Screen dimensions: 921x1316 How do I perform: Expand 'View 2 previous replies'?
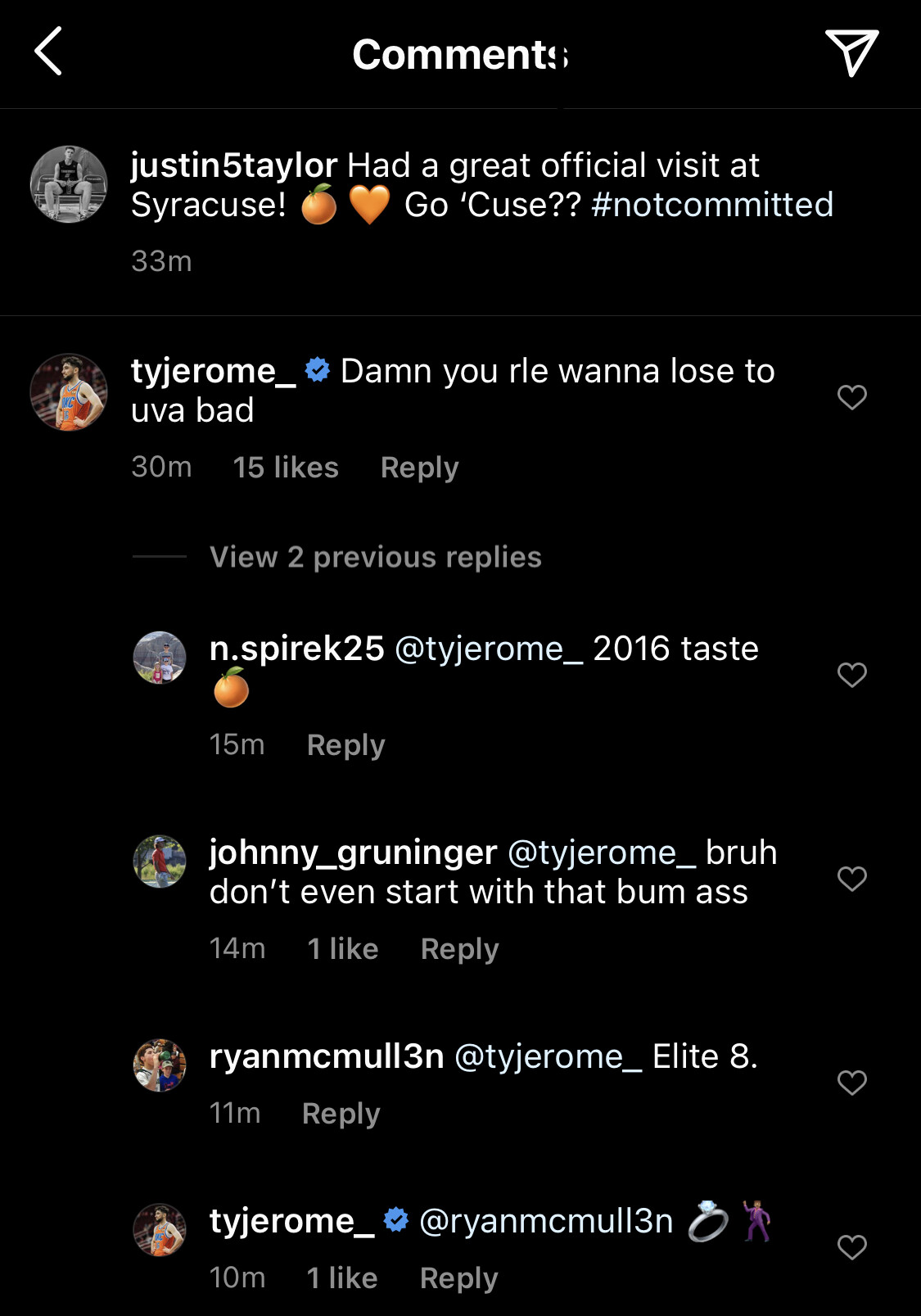375,557
